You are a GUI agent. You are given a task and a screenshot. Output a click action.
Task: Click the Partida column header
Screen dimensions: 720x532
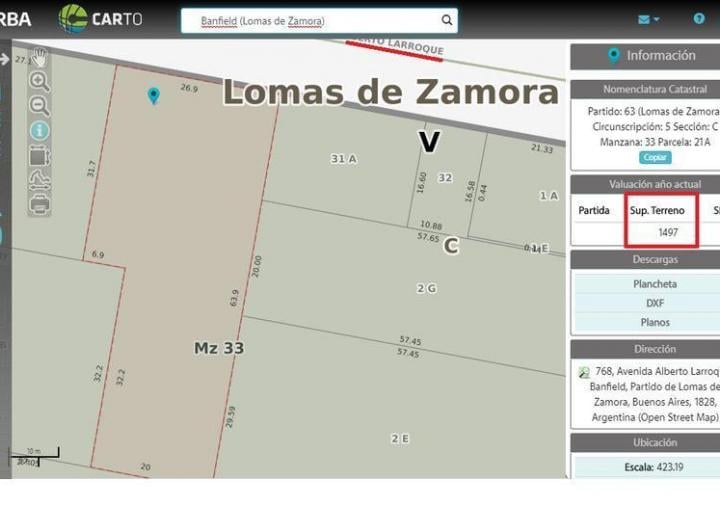(x=594, y=210)
